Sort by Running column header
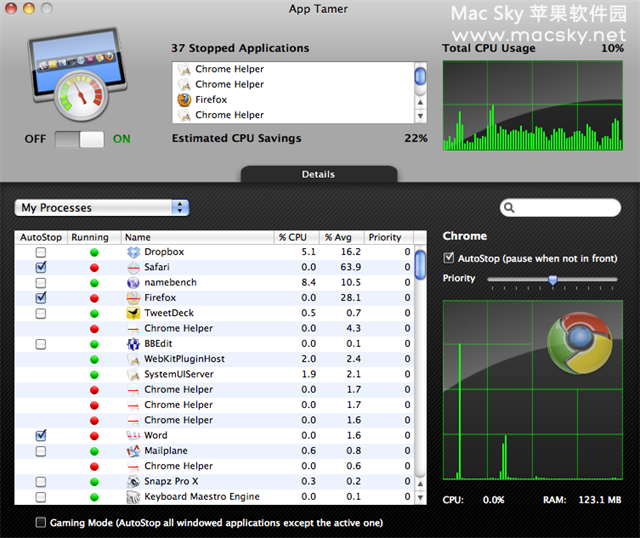 94,238
